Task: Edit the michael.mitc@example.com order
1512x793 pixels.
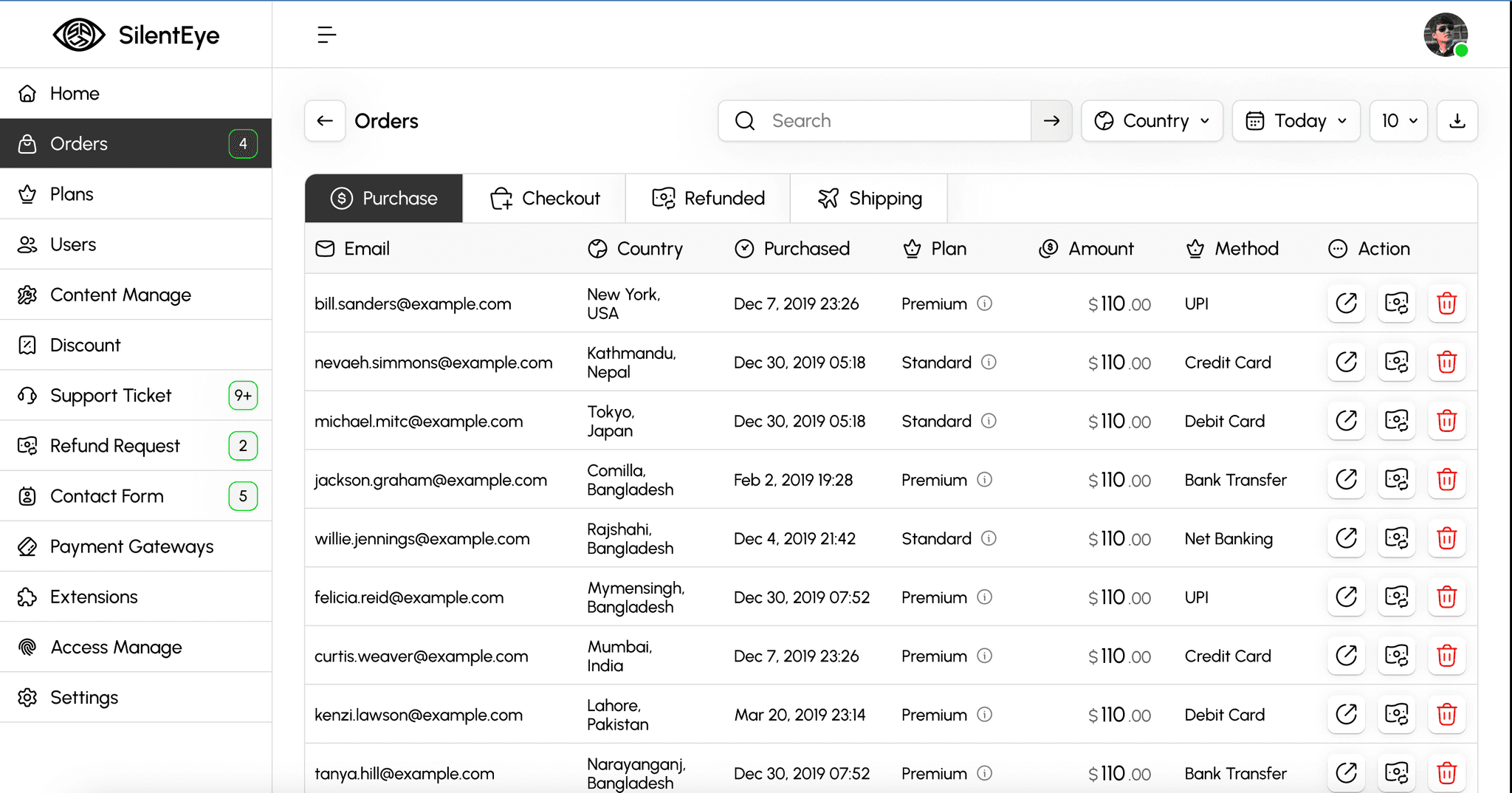Action: pos(1347,421)
